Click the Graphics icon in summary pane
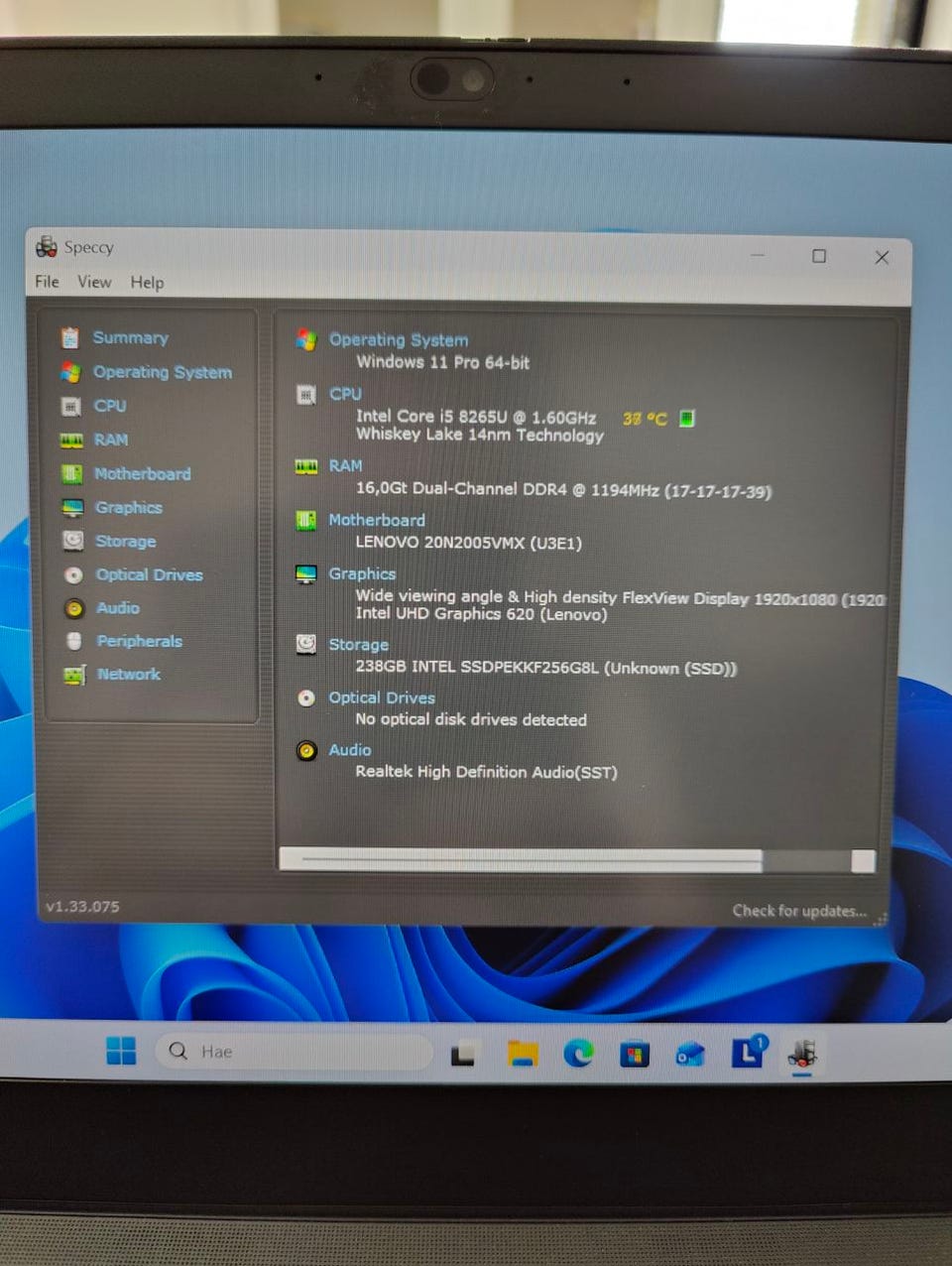952x1266 pixels. coord(306,574)
